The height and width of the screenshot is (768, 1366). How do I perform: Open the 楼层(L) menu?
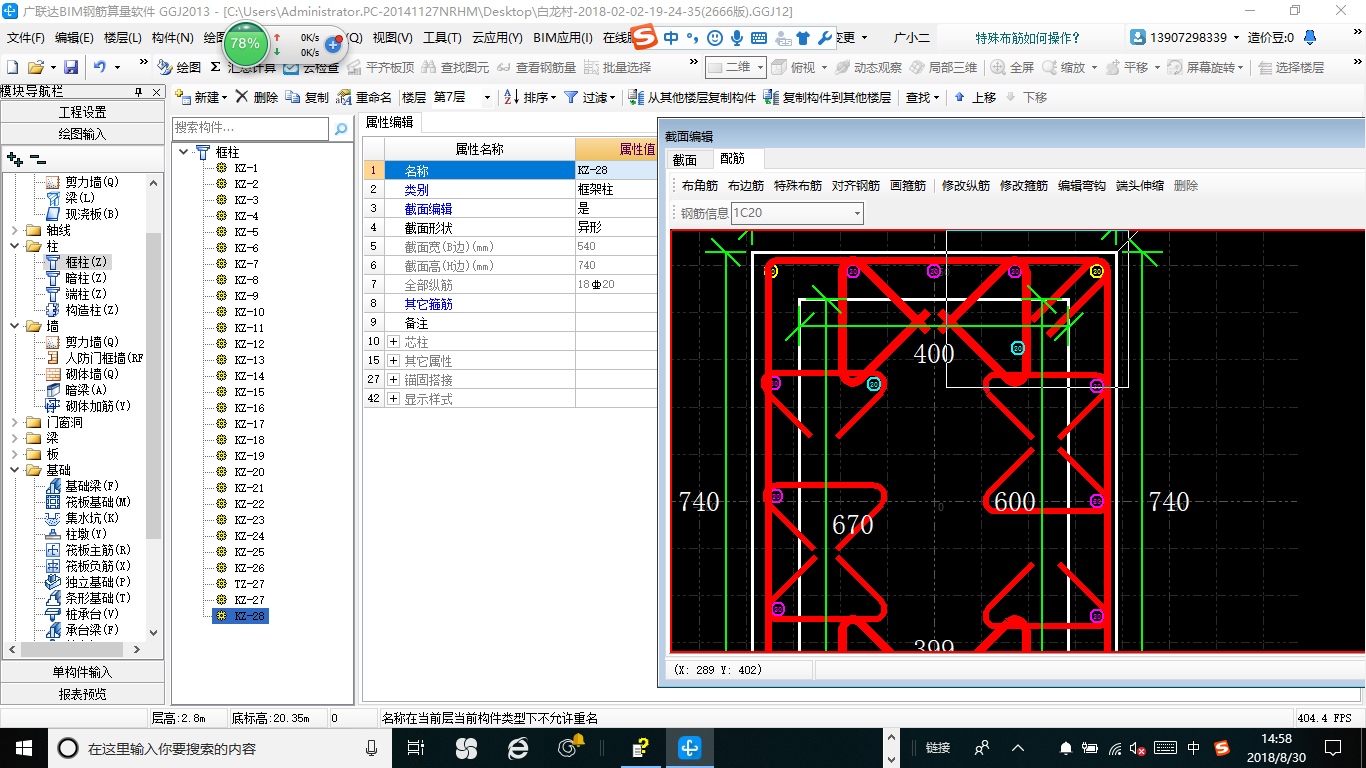pyautogui.click(x=123, y=38)
